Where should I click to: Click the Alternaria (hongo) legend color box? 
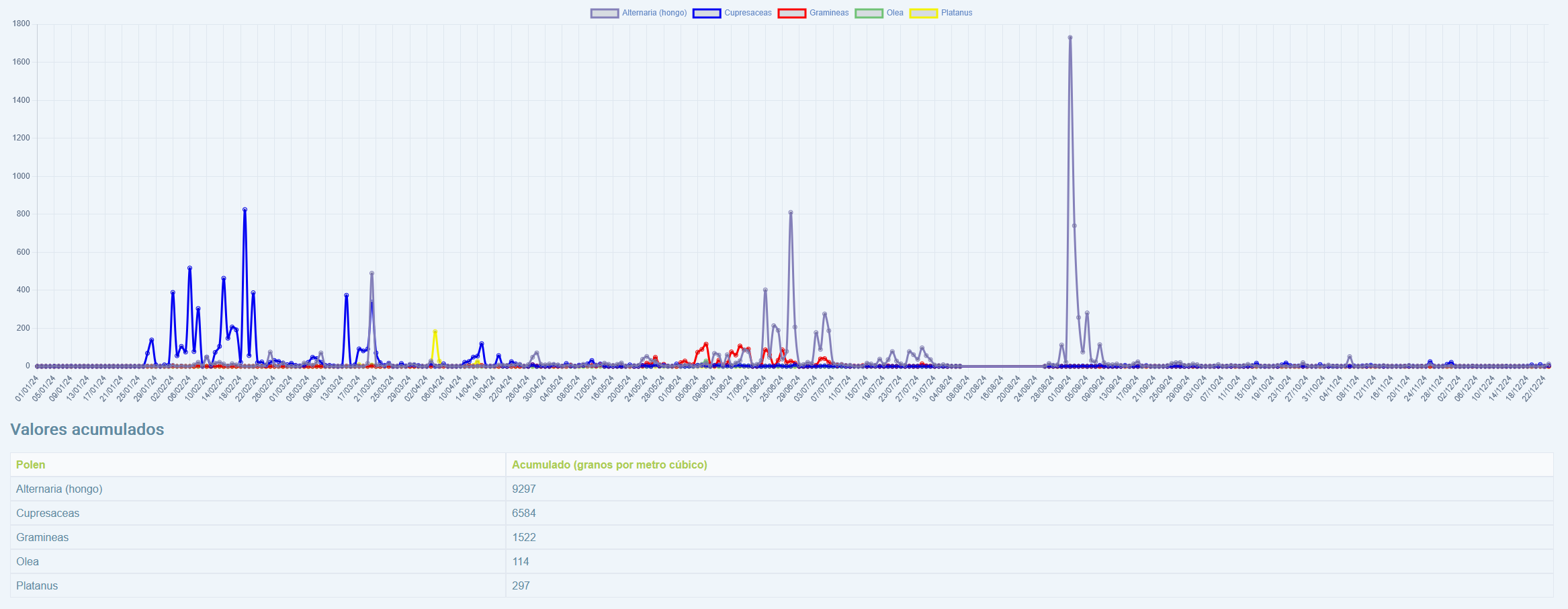(x=604, y=13)
